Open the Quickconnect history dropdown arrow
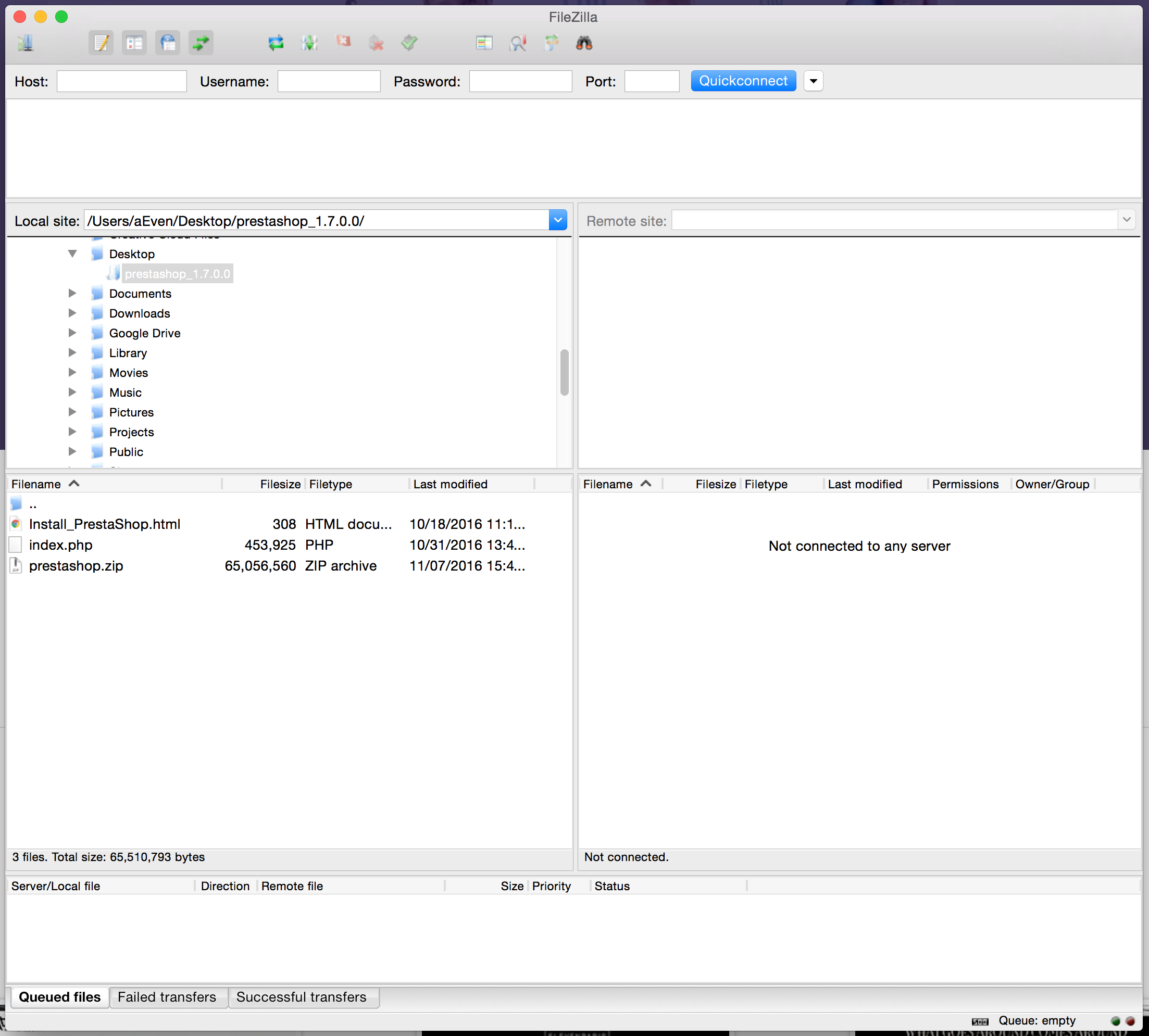Viewport: 1149px width, 1036px height. [x=813, y=81]
